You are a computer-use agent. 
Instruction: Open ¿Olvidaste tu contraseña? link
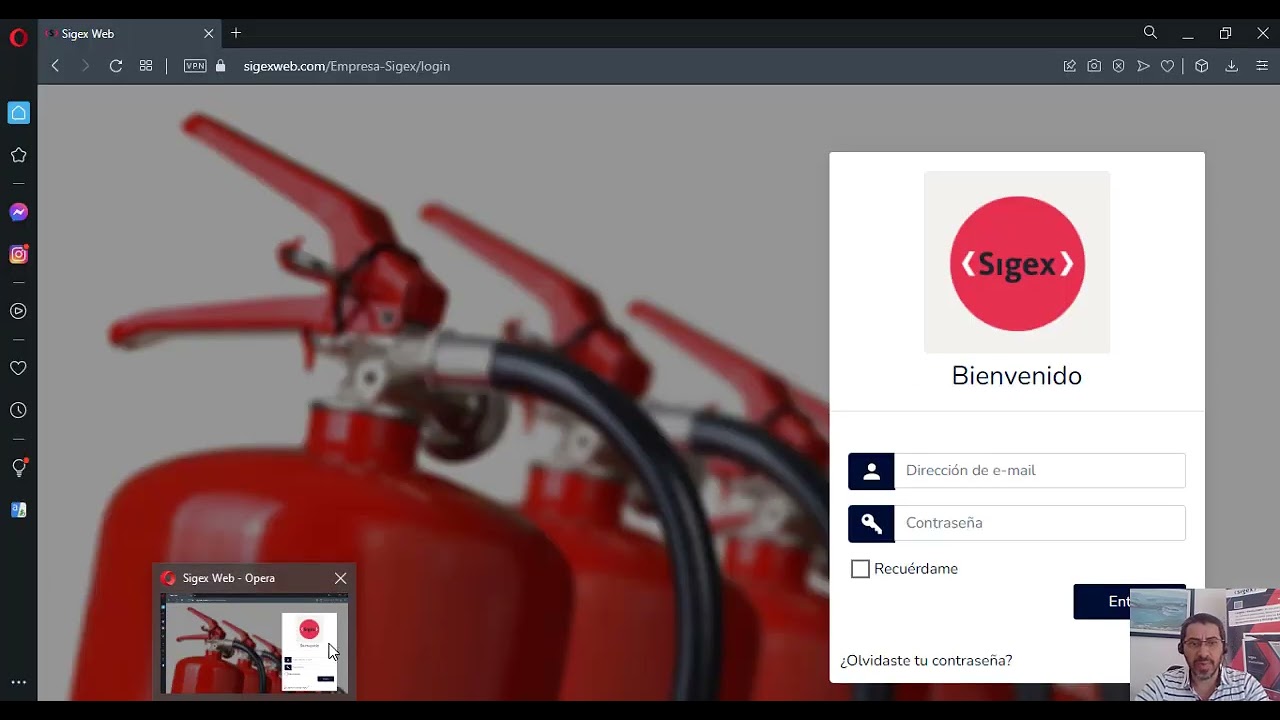[926, 661]
